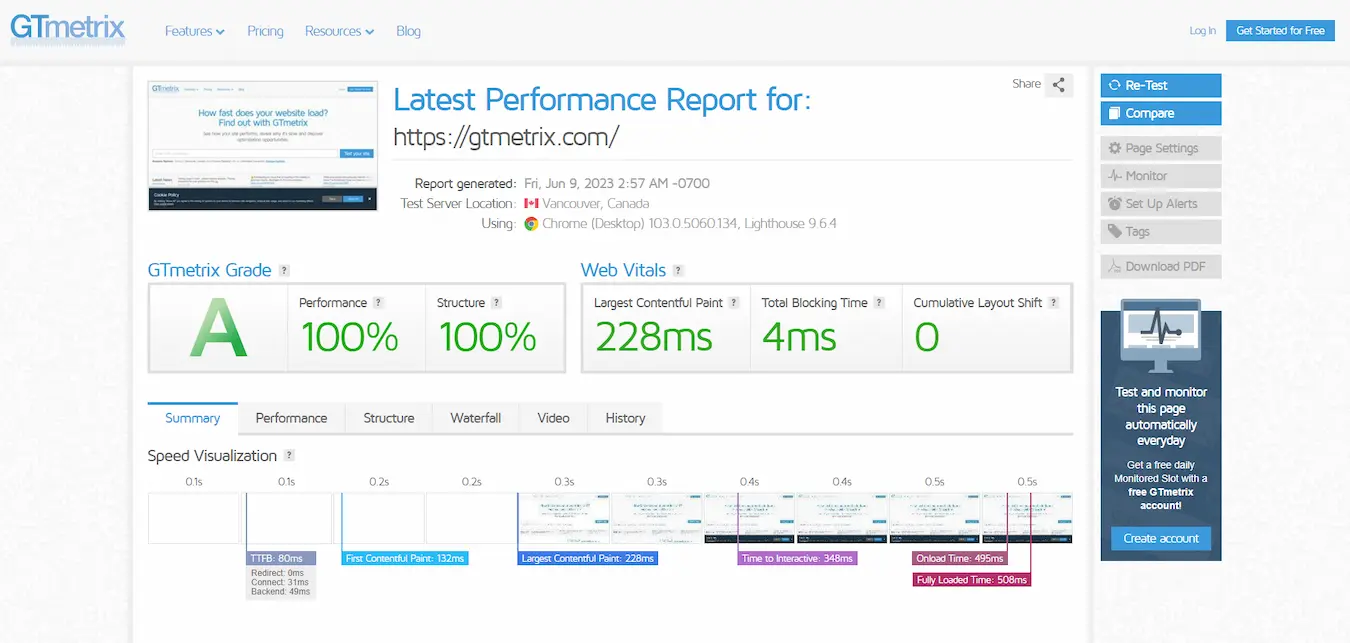Open the Structure tab
Viewport: 1350px width, 643px height.
tap(388, 418)
